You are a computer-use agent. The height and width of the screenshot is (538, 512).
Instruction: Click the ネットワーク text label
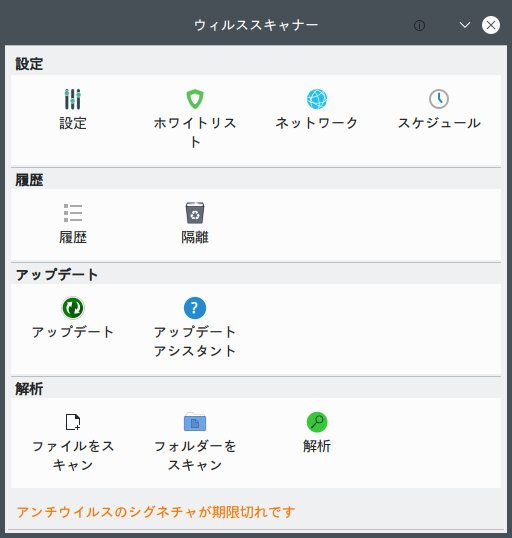pyautogui.click(x=317, y=123)
